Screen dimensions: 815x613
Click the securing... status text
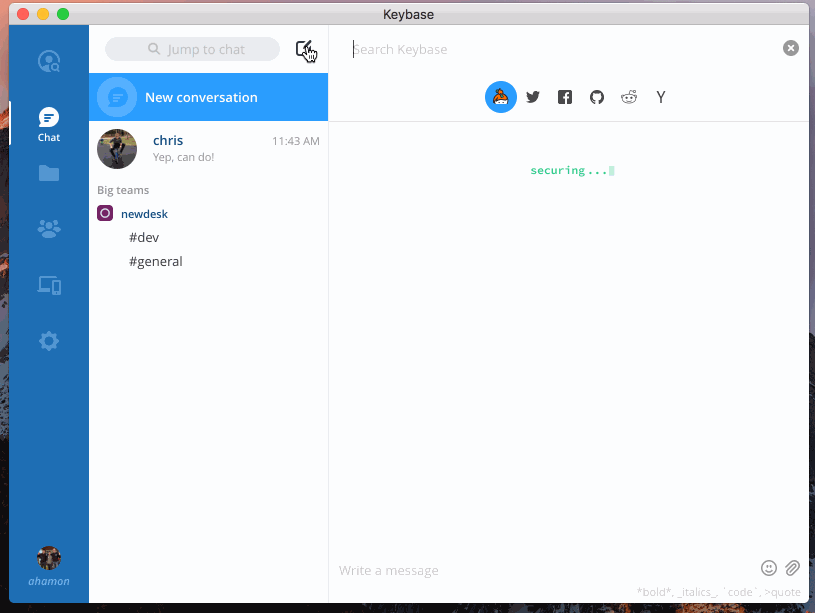pyautogui.click(x=572, y=171)
